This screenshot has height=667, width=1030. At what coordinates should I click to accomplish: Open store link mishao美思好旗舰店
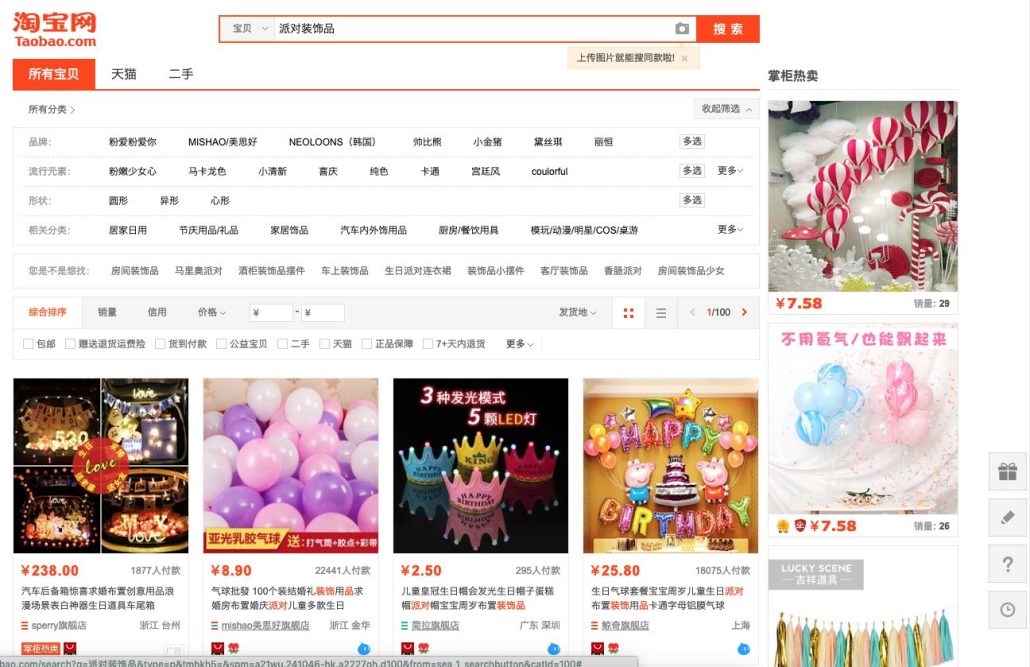click(265, 626)
